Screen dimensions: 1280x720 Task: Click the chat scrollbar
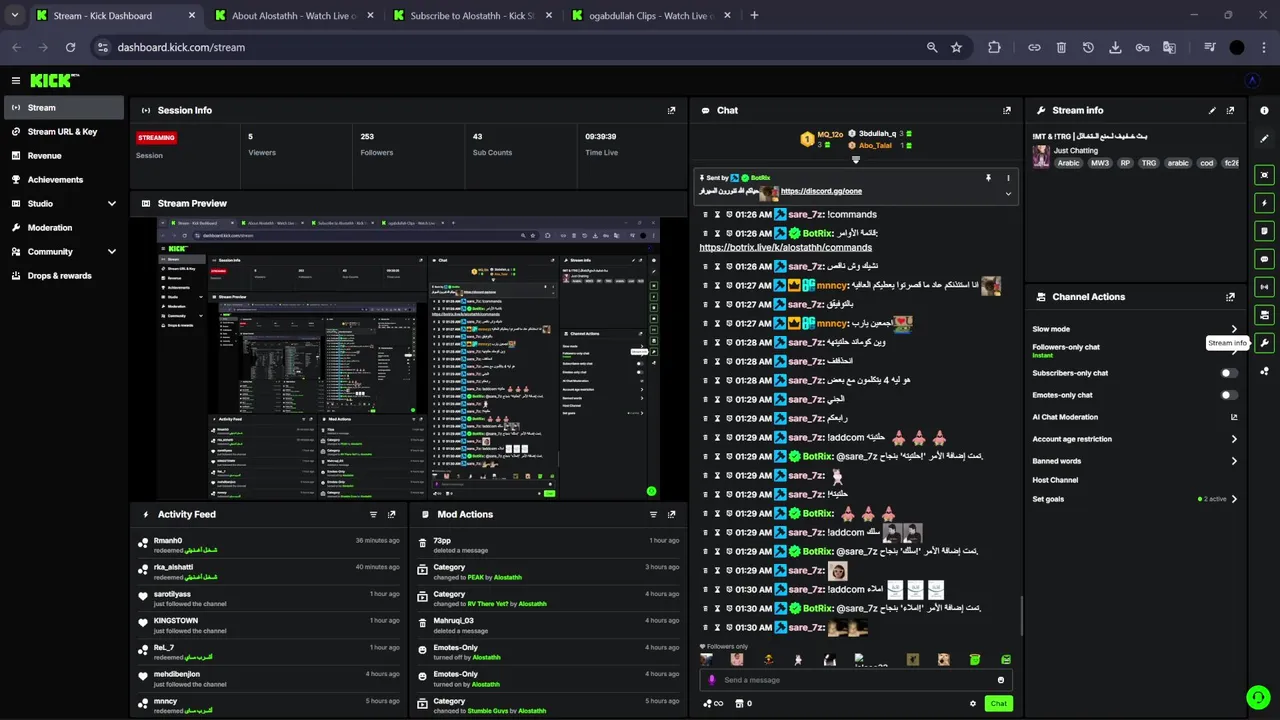coord(1021,614)
